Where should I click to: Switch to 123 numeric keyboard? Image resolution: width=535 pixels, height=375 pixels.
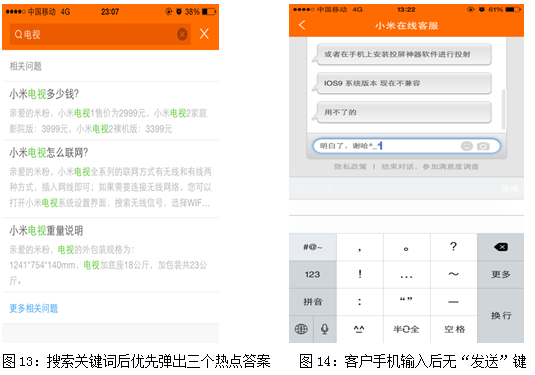(x=313, y=274)
